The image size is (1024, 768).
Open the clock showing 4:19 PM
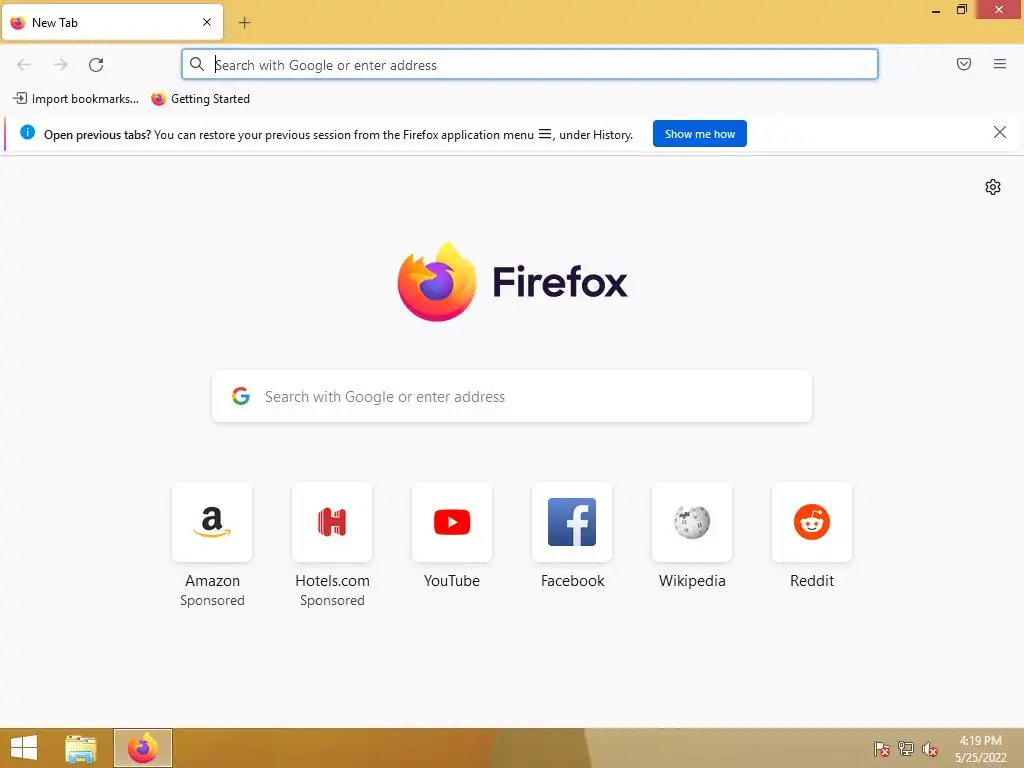coord(980,749)
